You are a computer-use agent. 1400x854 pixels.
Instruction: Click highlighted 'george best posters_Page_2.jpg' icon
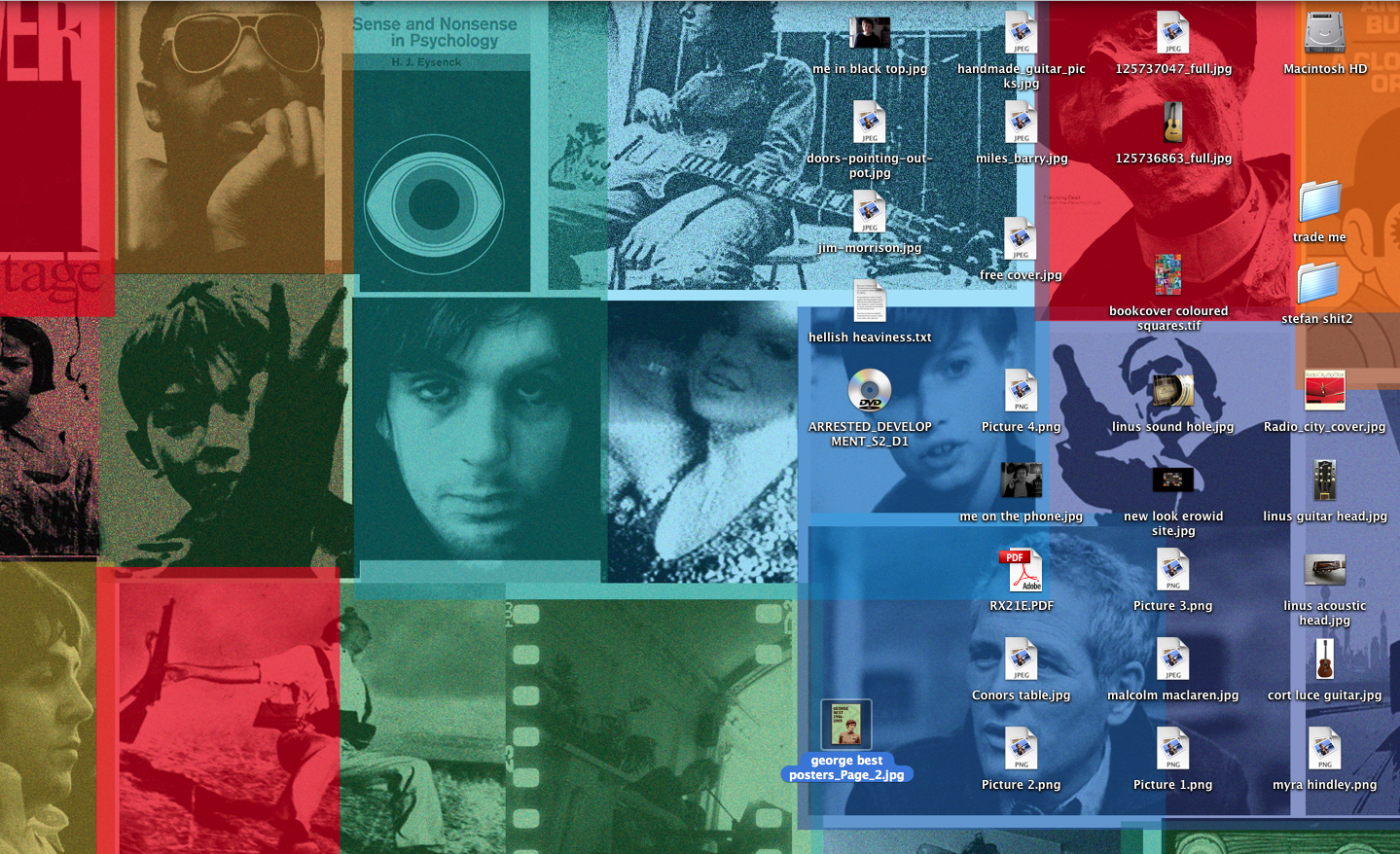pos(846,725)
